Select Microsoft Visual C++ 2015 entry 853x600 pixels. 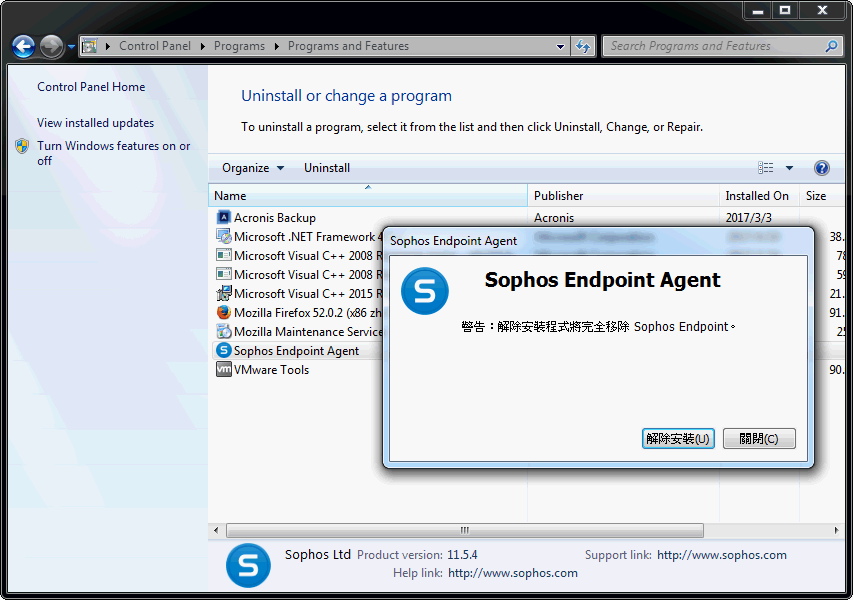308,294
